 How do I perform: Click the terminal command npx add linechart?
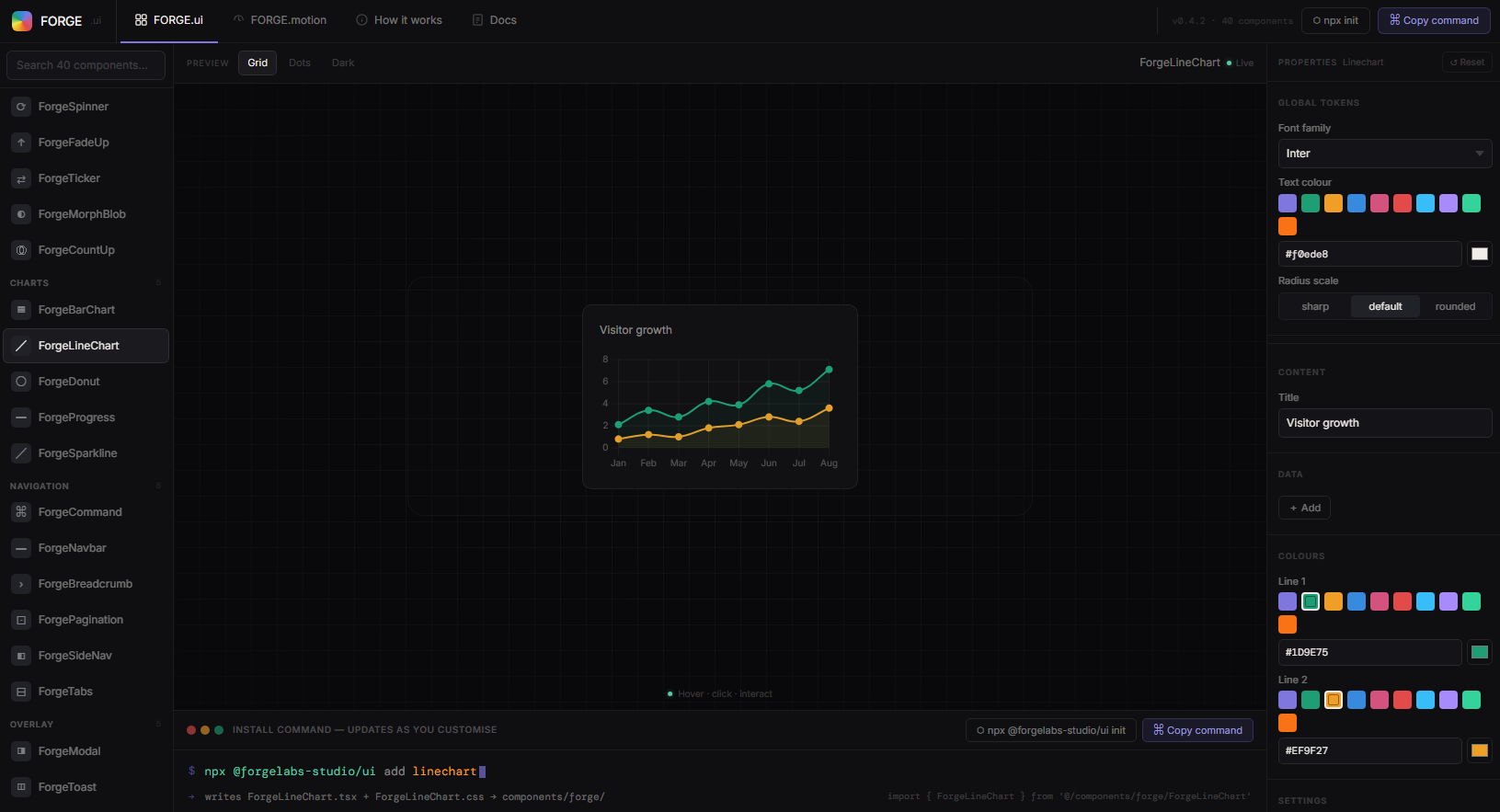[x=340, y=772]
